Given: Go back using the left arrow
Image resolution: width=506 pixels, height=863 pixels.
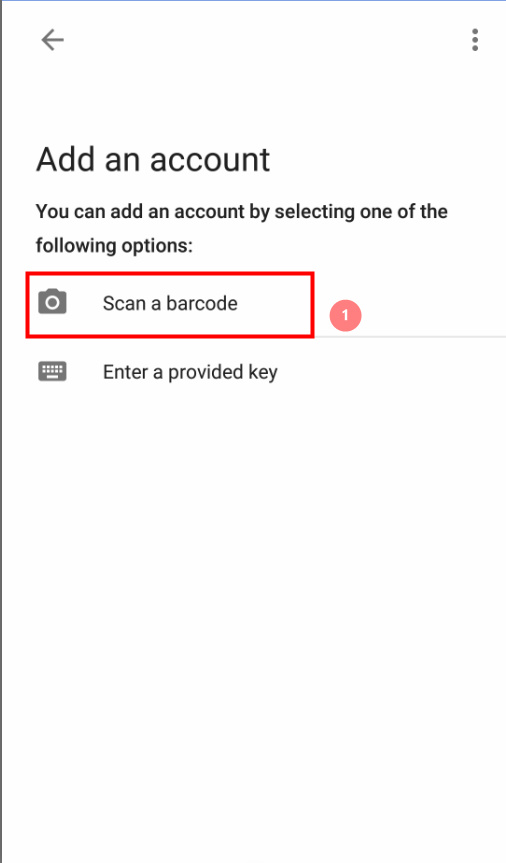Looking at the screenshot, I should pos(52,40).
